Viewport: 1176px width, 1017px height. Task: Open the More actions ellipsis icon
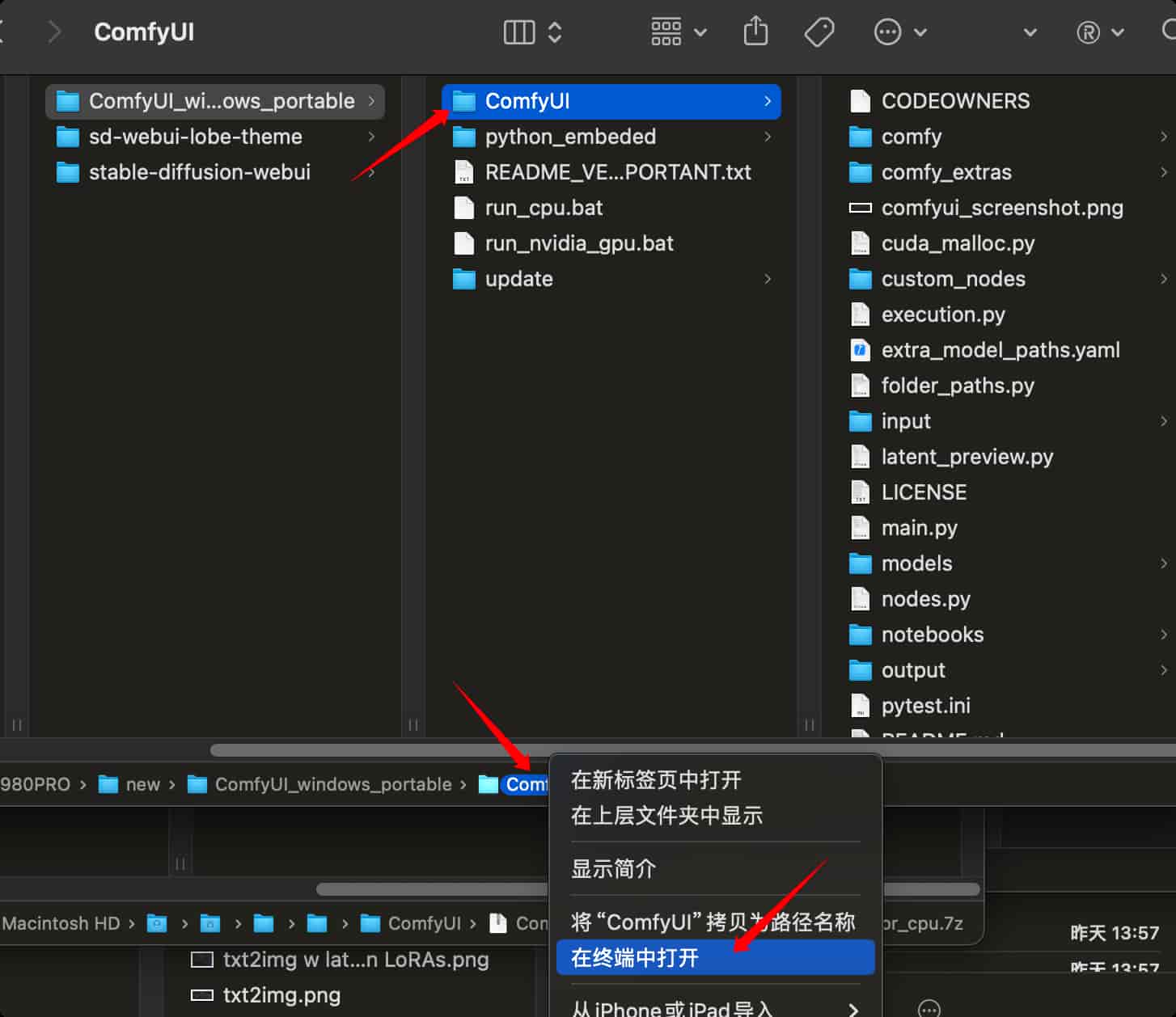click(887, 32)
